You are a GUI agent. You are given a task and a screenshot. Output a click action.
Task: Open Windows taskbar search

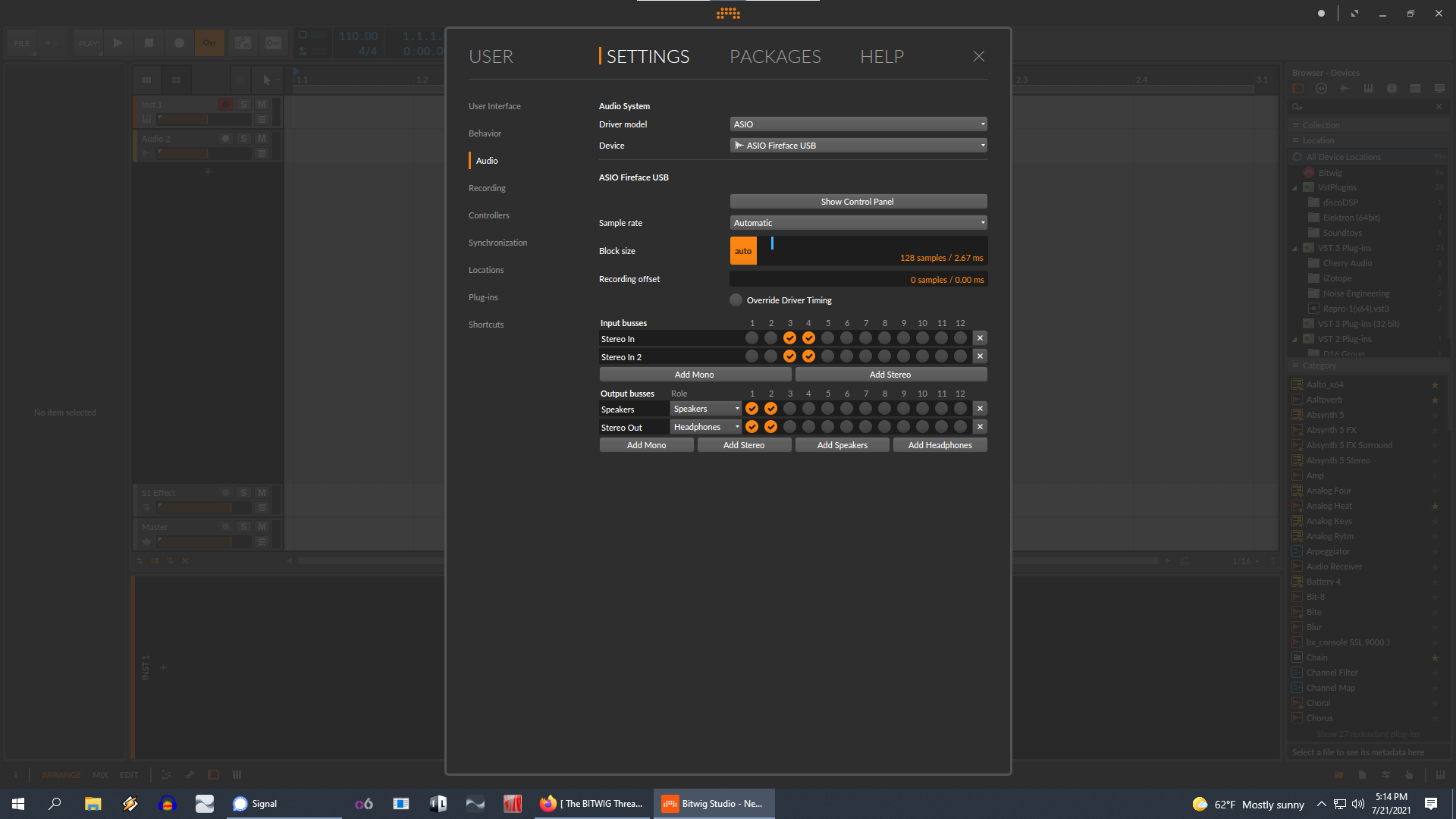coord(55,804)
